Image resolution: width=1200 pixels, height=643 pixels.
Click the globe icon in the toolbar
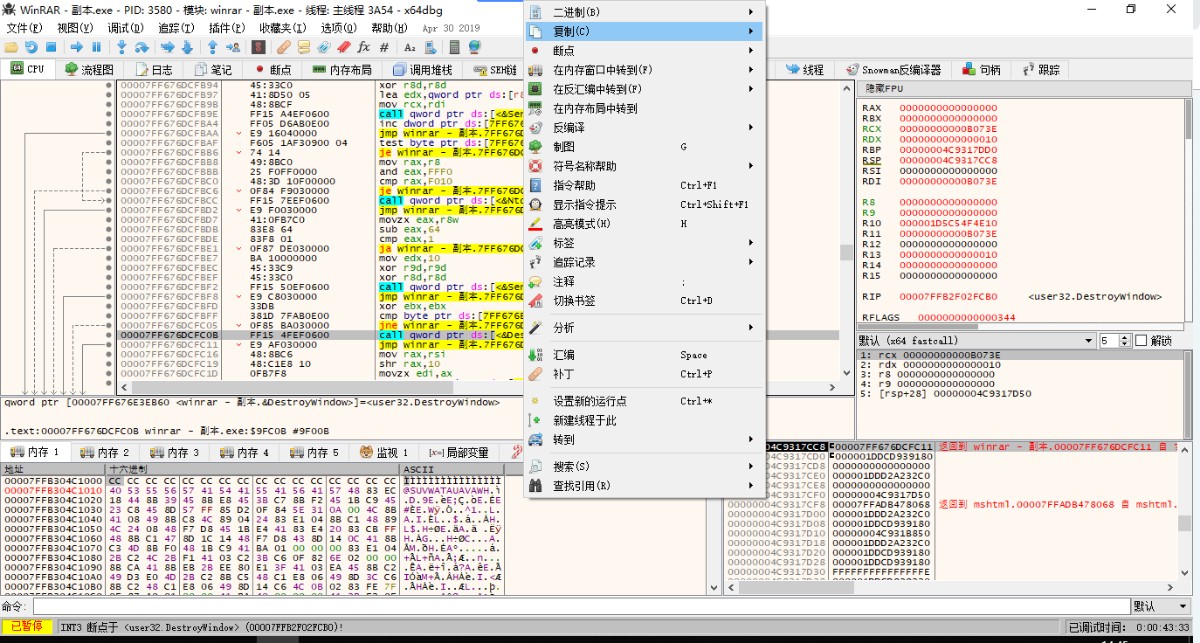click(x=474, y=47)
